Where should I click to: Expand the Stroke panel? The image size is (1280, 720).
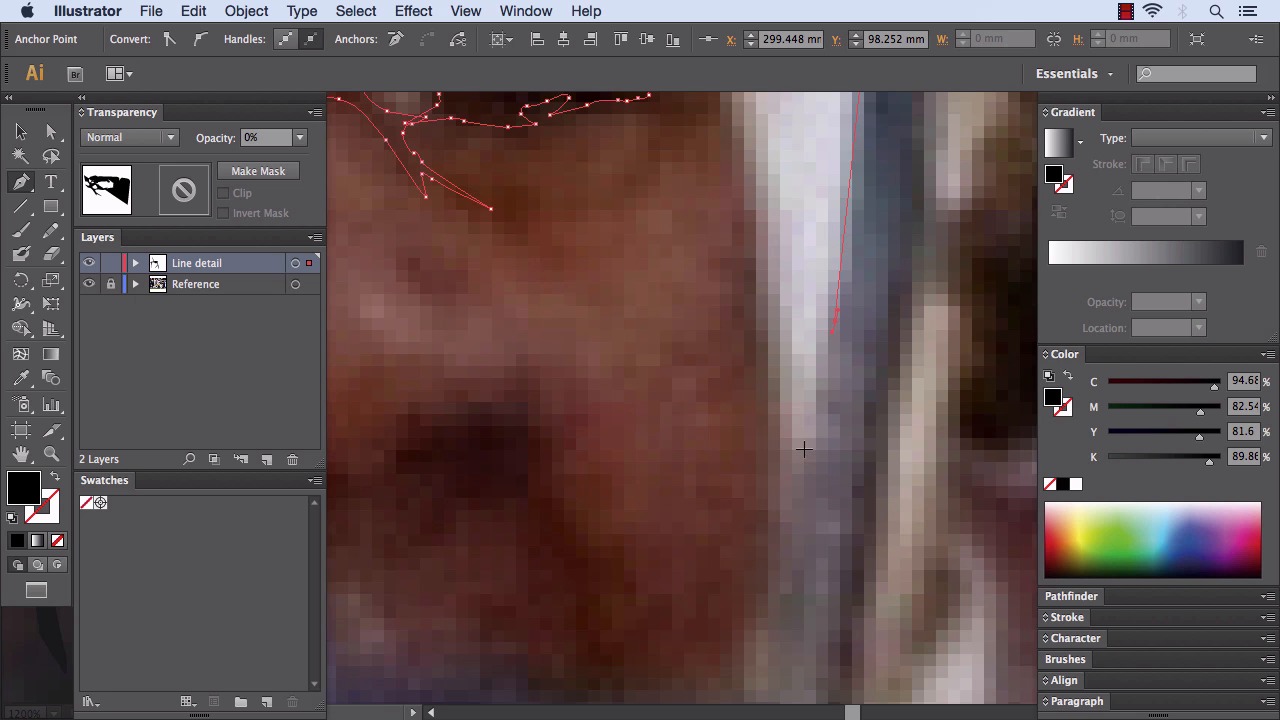coord(1066,617)
